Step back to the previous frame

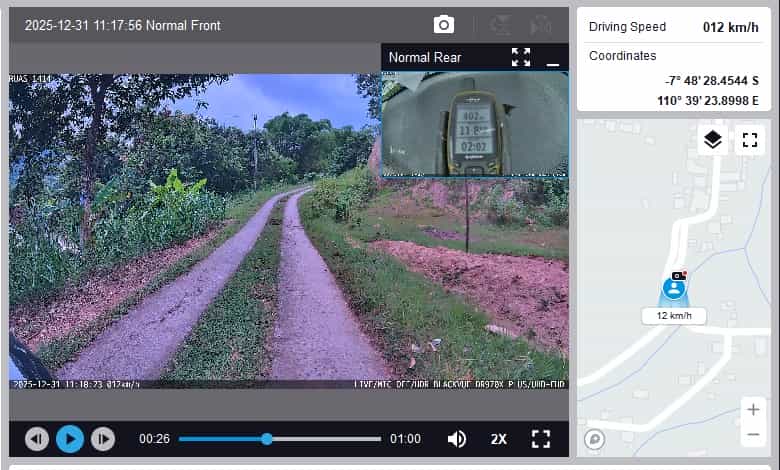[x=37, y=439]
